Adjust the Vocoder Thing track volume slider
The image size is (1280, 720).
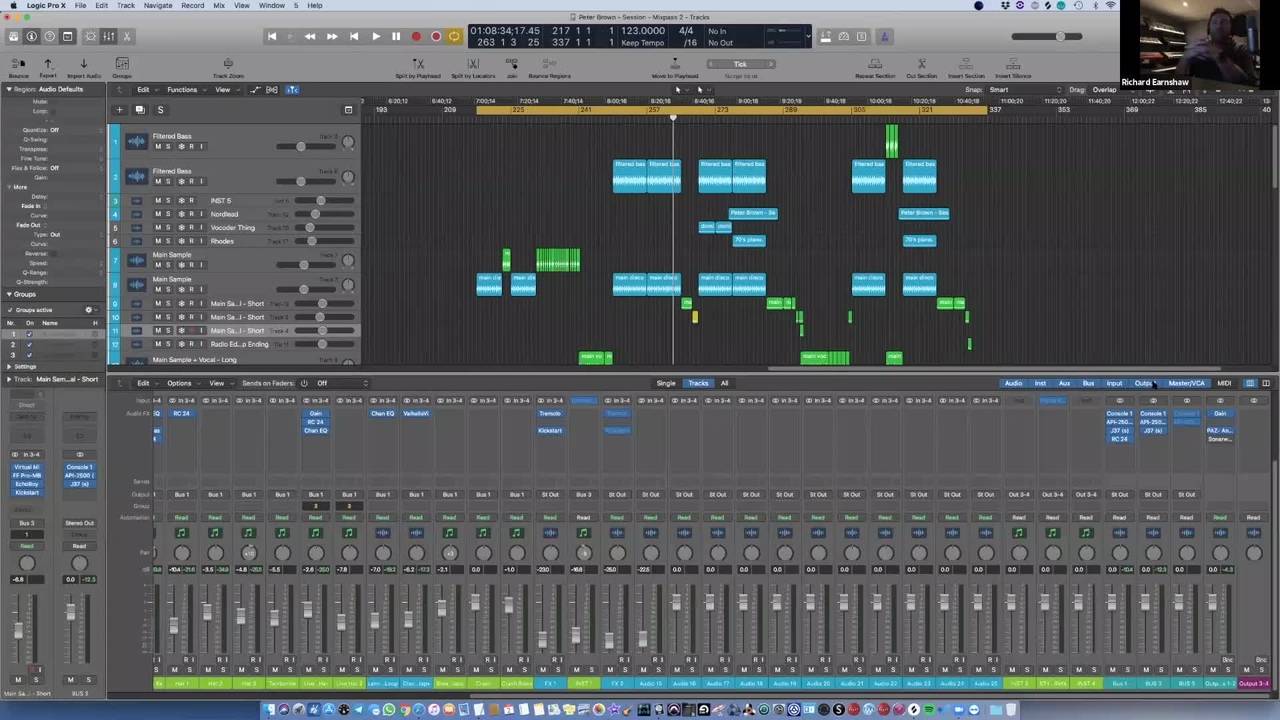(311, 228)
